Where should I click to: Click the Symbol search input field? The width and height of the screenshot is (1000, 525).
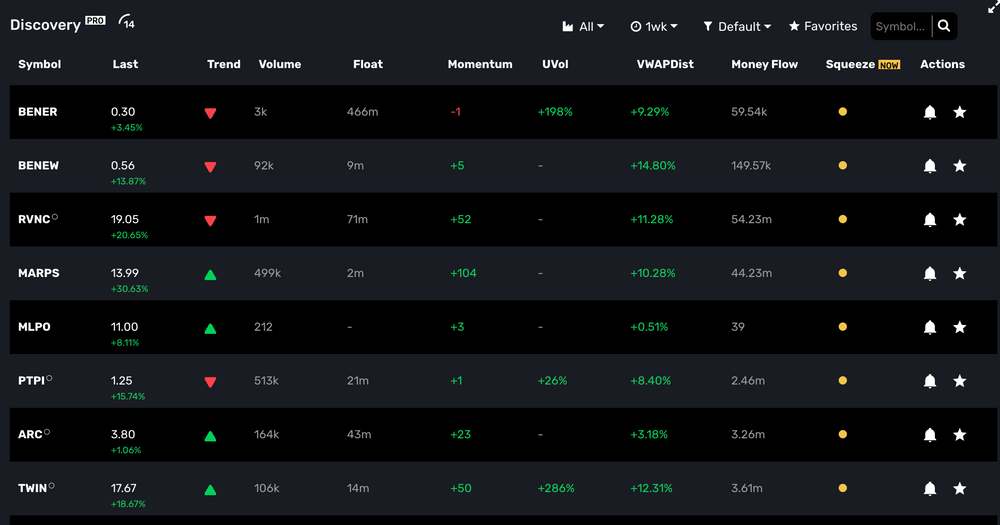[x=900, y=27]
